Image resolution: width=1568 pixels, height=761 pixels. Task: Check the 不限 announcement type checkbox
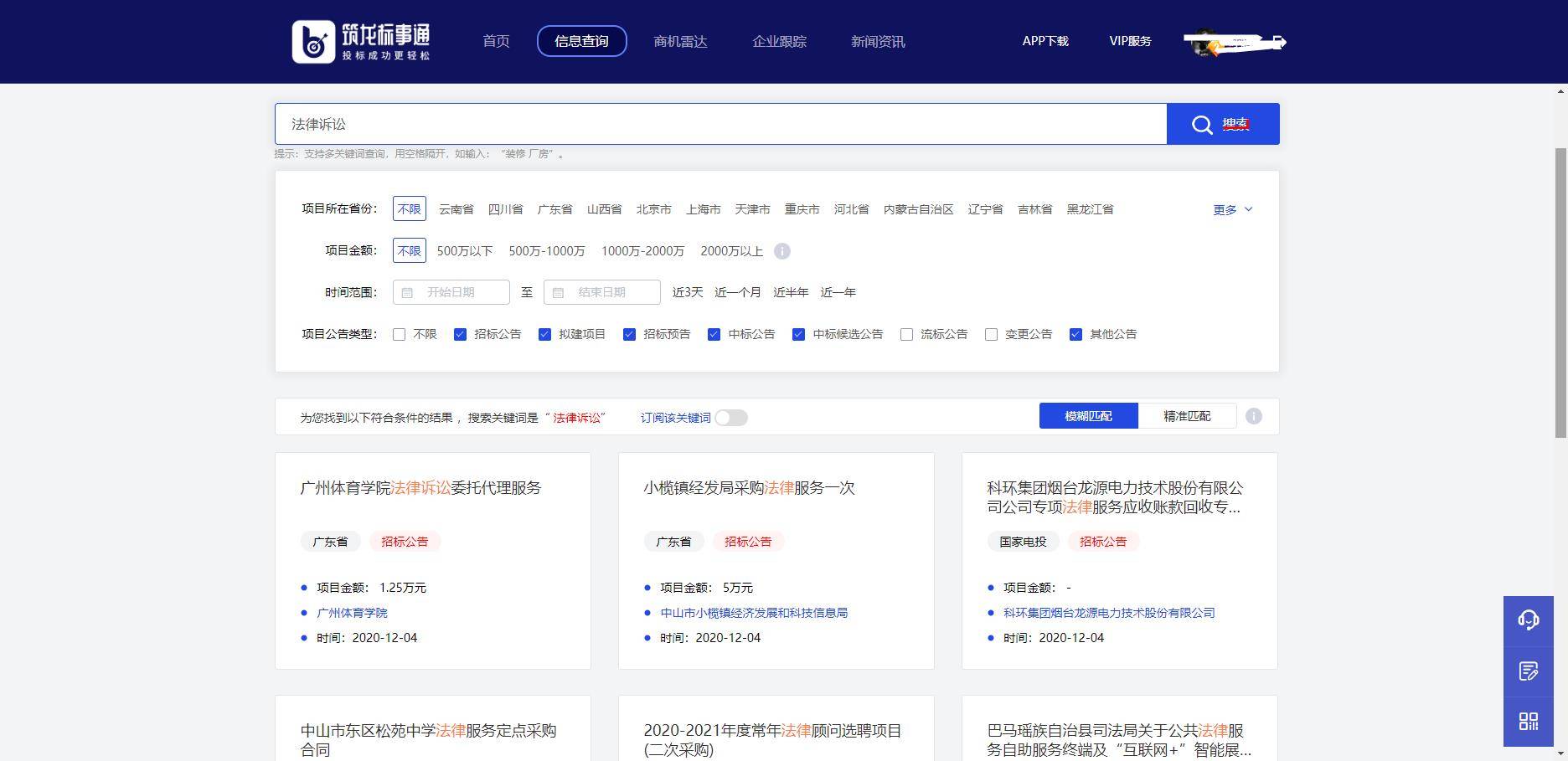point(400,334)
